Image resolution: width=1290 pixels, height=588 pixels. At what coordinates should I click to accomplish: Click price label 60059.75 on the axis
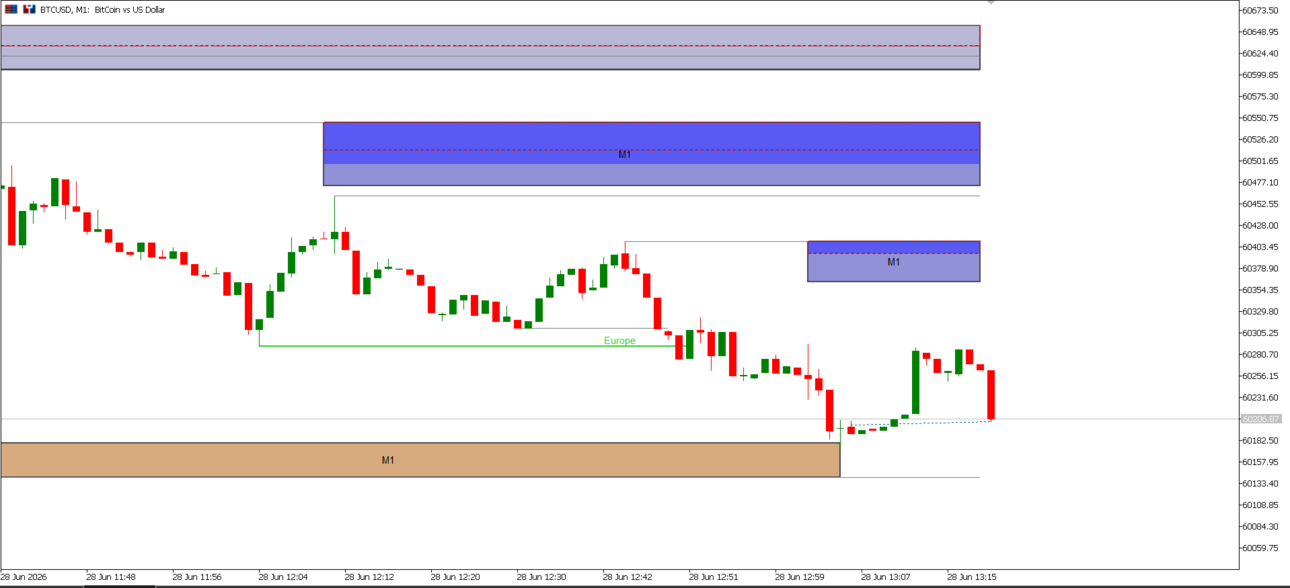(x=1260, y=548)
